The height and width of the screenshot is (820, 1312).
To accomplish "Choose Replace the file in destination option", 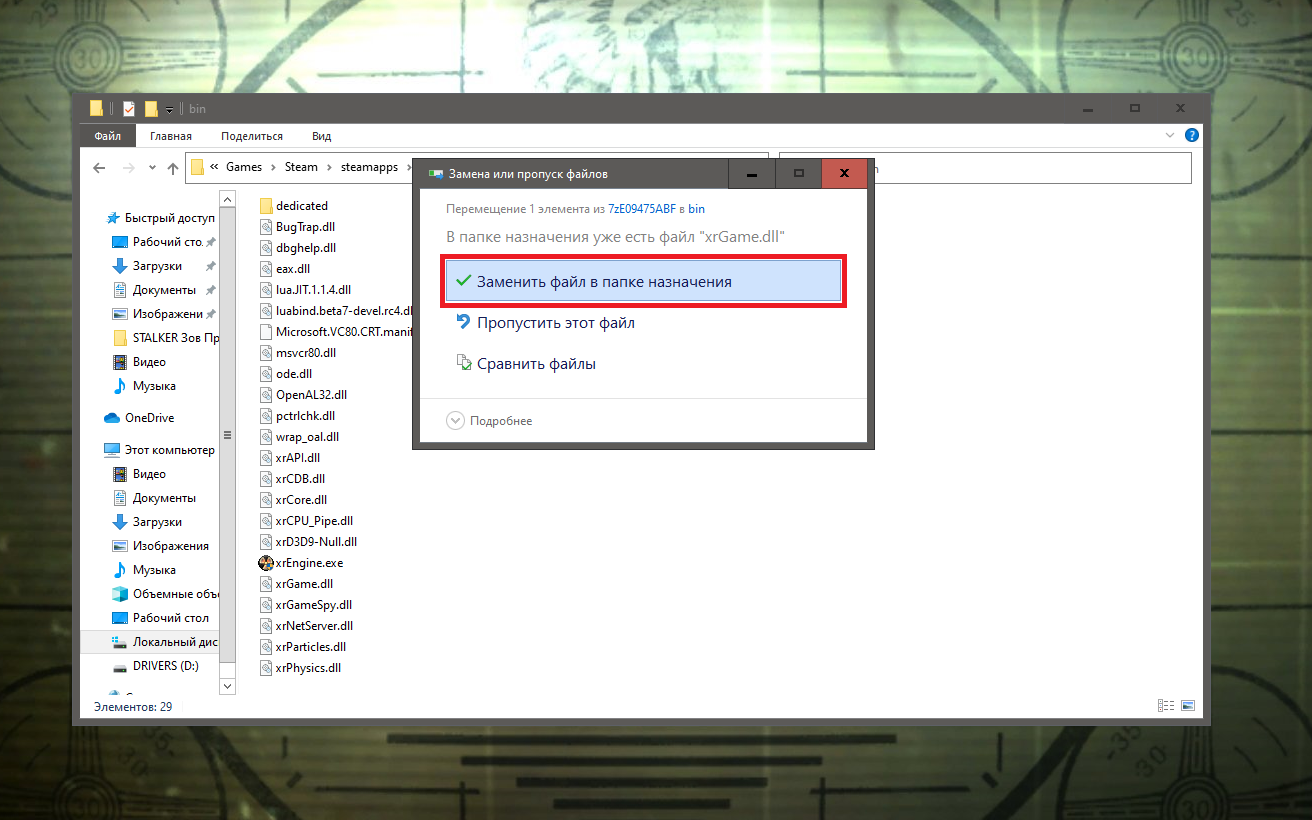I will 643,282.
